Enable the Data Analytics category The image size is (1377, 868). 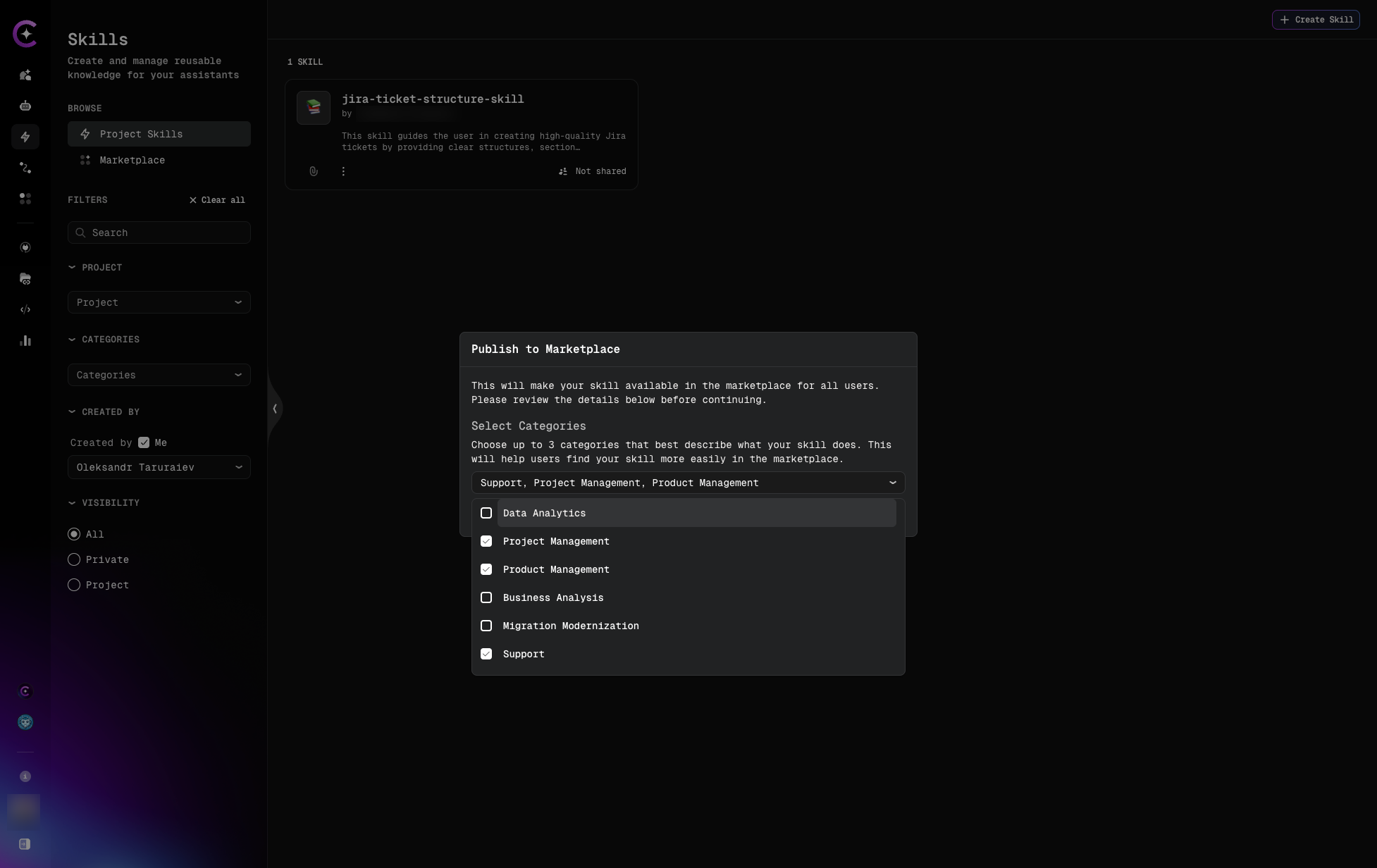tap(486, 513)
